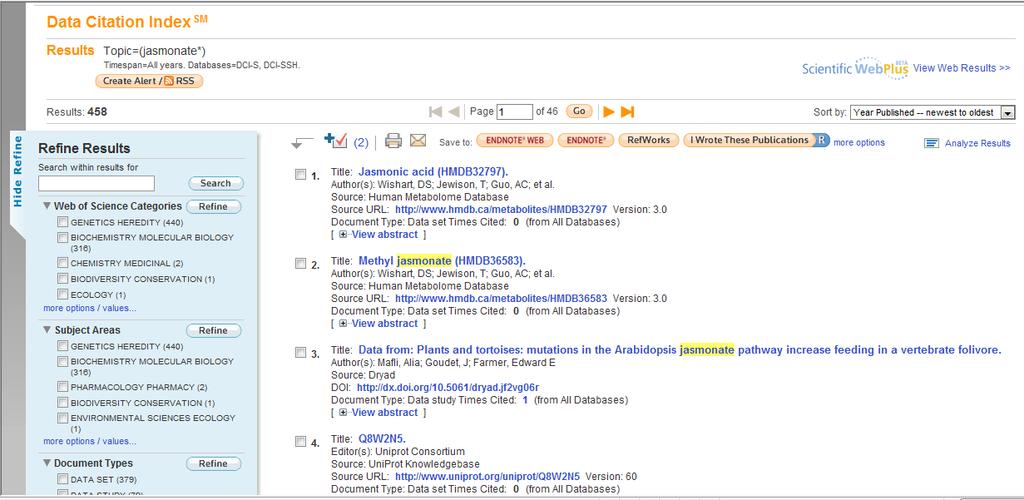Click the Go page button

click(579, 112)
